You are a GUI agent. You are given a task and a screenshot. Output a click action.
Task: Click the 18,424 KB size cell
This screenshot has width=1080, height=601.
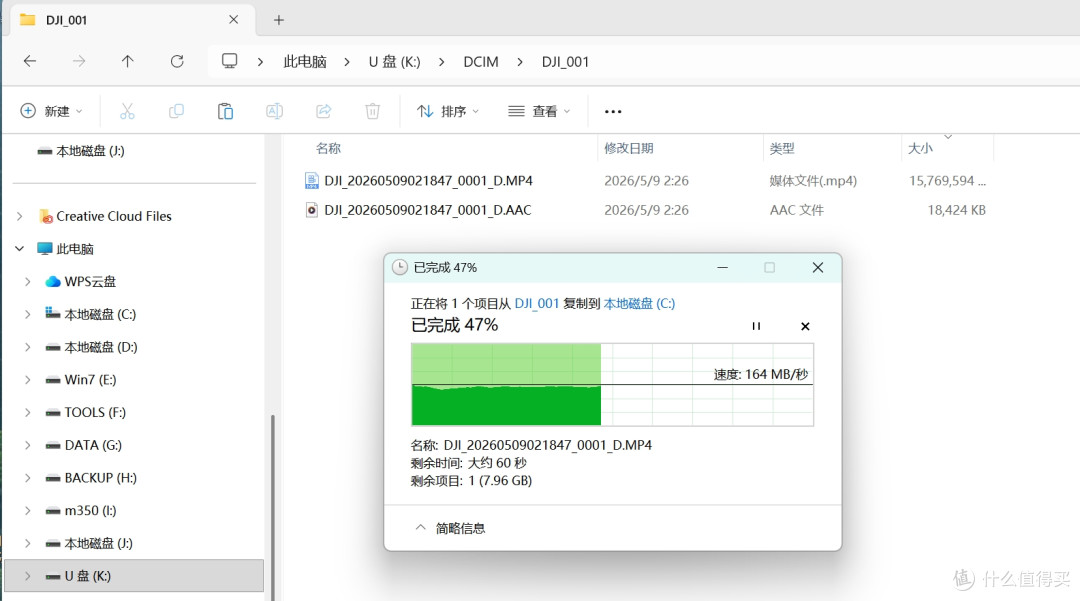[x=956, y=210]
